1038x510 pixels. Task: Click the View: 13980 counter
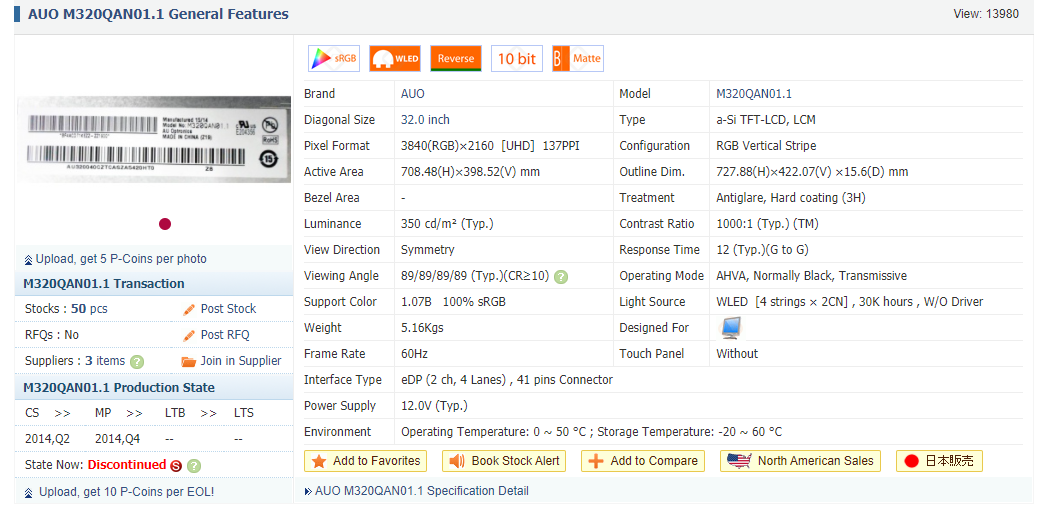click(986, 14)
